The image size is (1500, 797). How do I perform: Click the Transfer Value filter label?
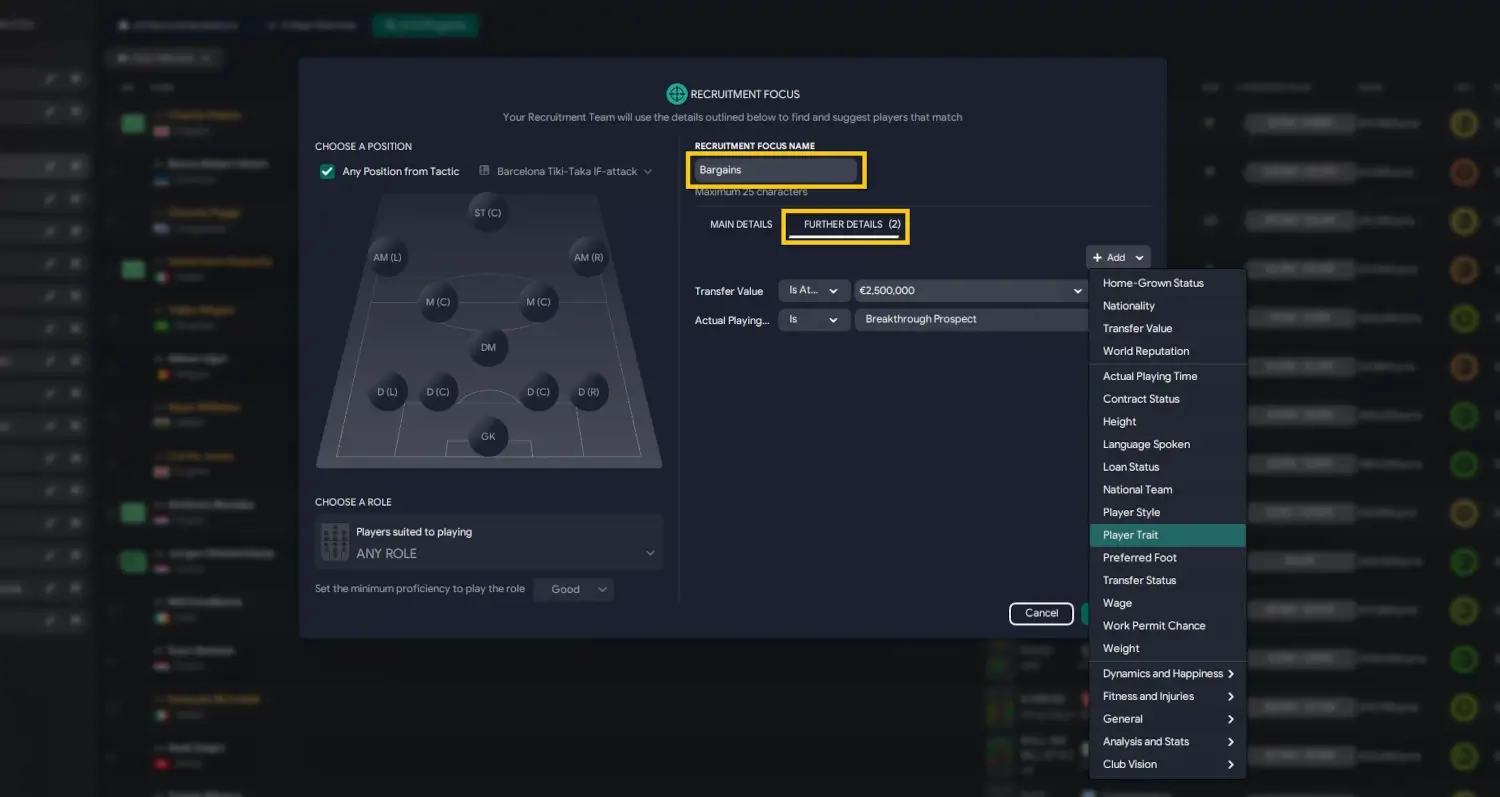(x=729, y=291)
